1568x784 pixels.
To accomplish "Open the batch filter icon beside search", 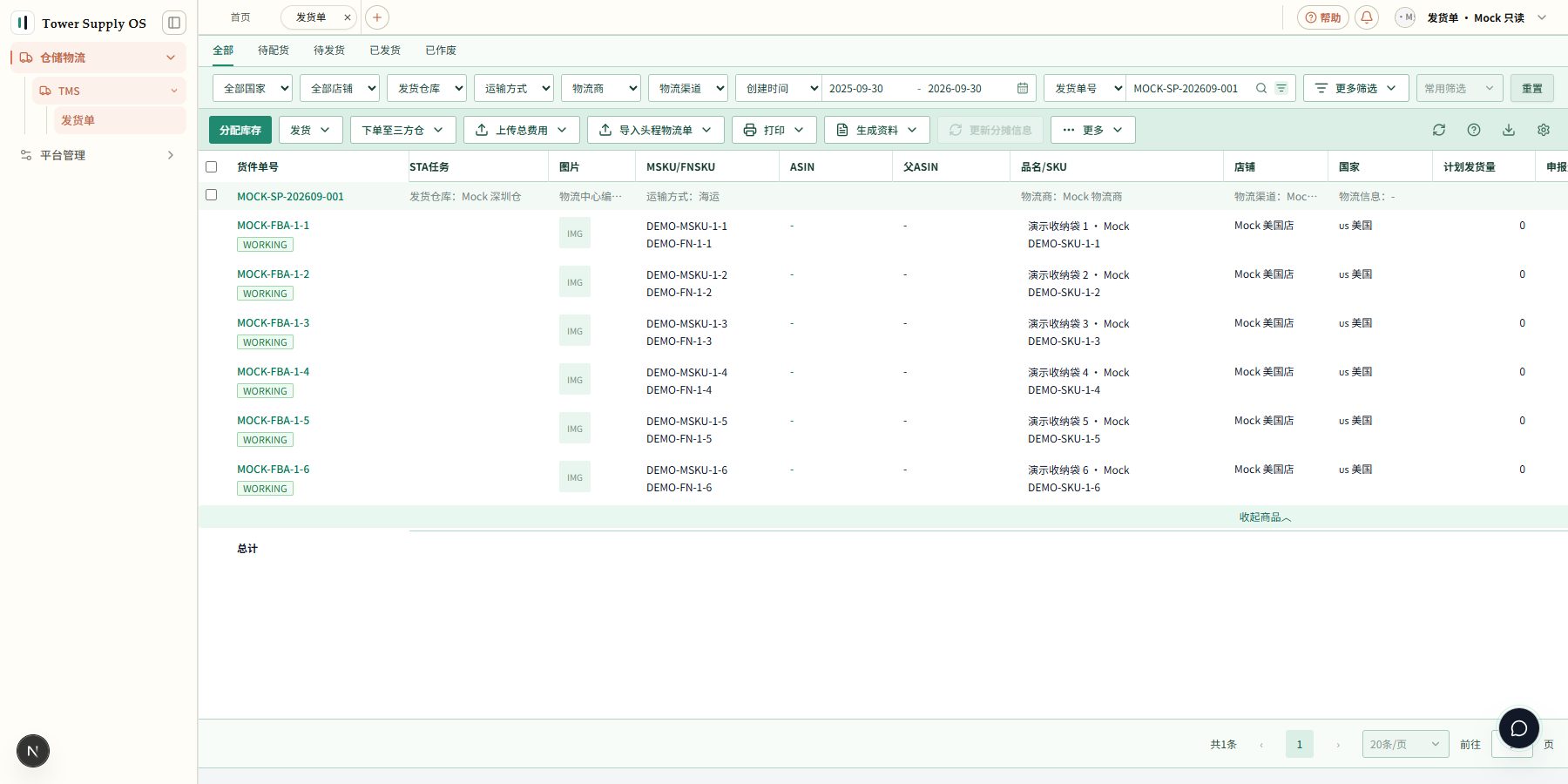I will pyautogui.click(x=1281, y=88).
